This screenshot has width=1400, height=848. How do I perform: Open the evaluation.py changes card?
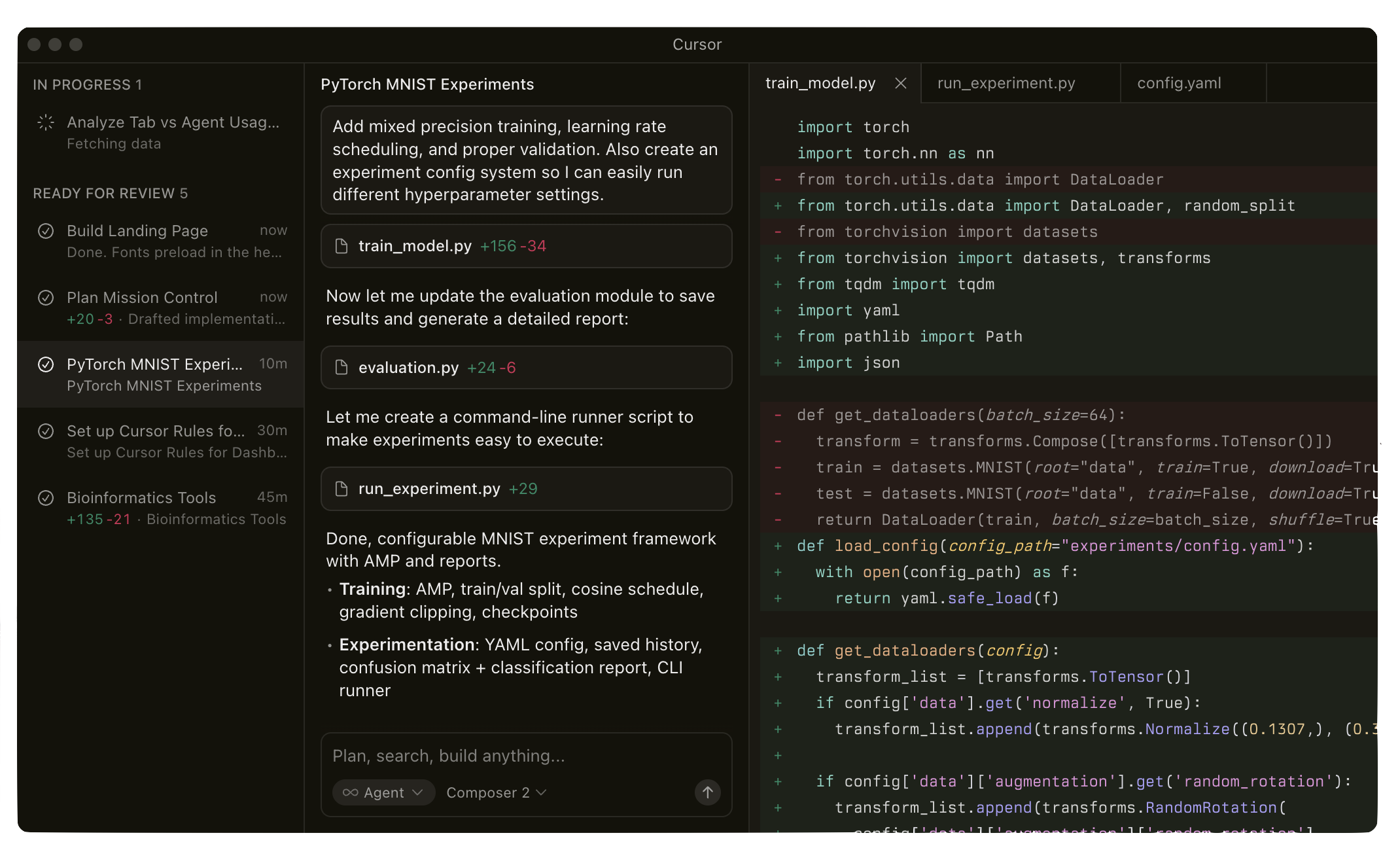coord(526,368)
